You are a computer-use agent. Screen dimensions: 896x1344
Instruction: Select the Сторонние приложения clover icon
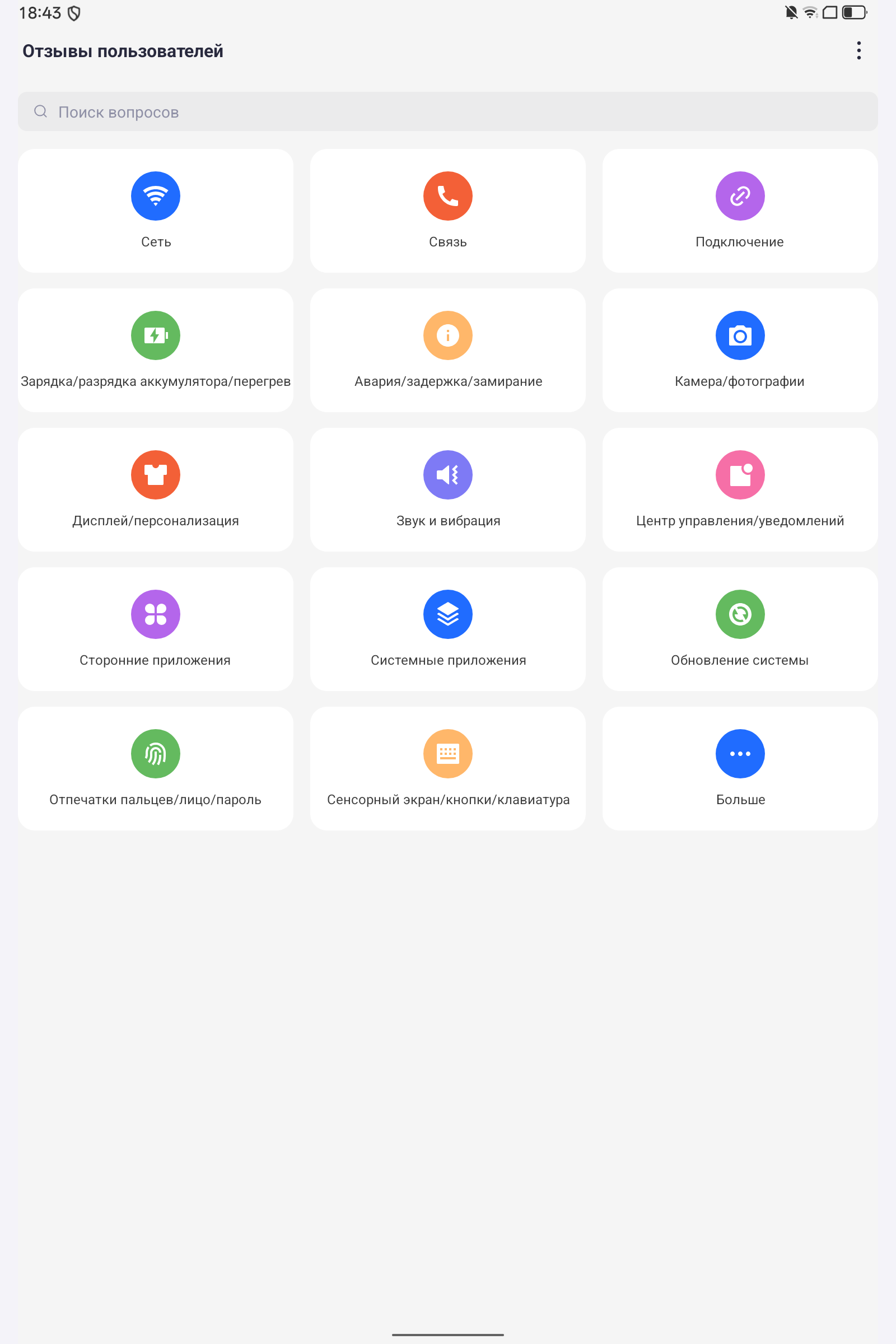coord(156,614)
